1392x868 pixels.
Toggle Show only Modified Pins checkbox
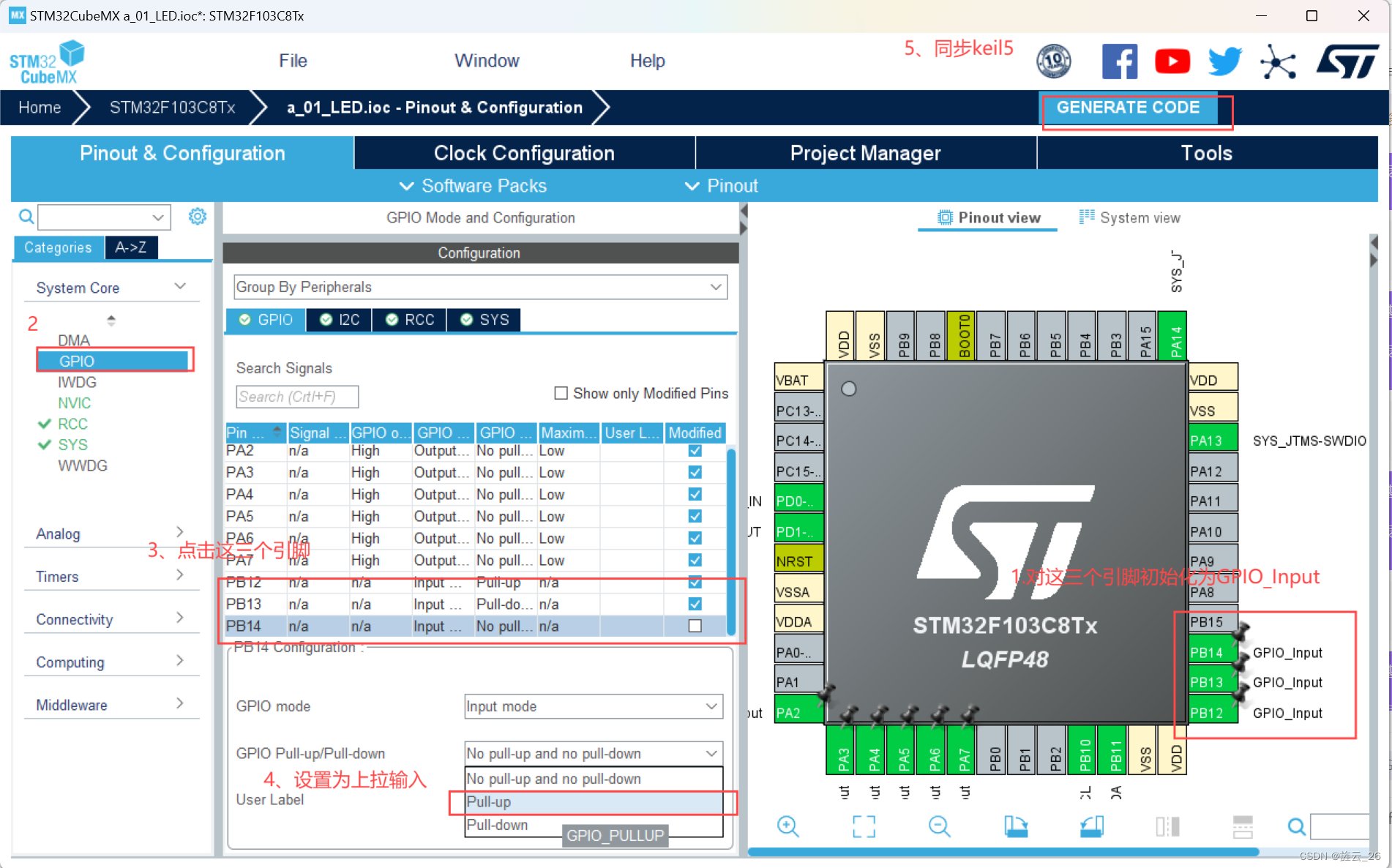click(x=561, y=393)
